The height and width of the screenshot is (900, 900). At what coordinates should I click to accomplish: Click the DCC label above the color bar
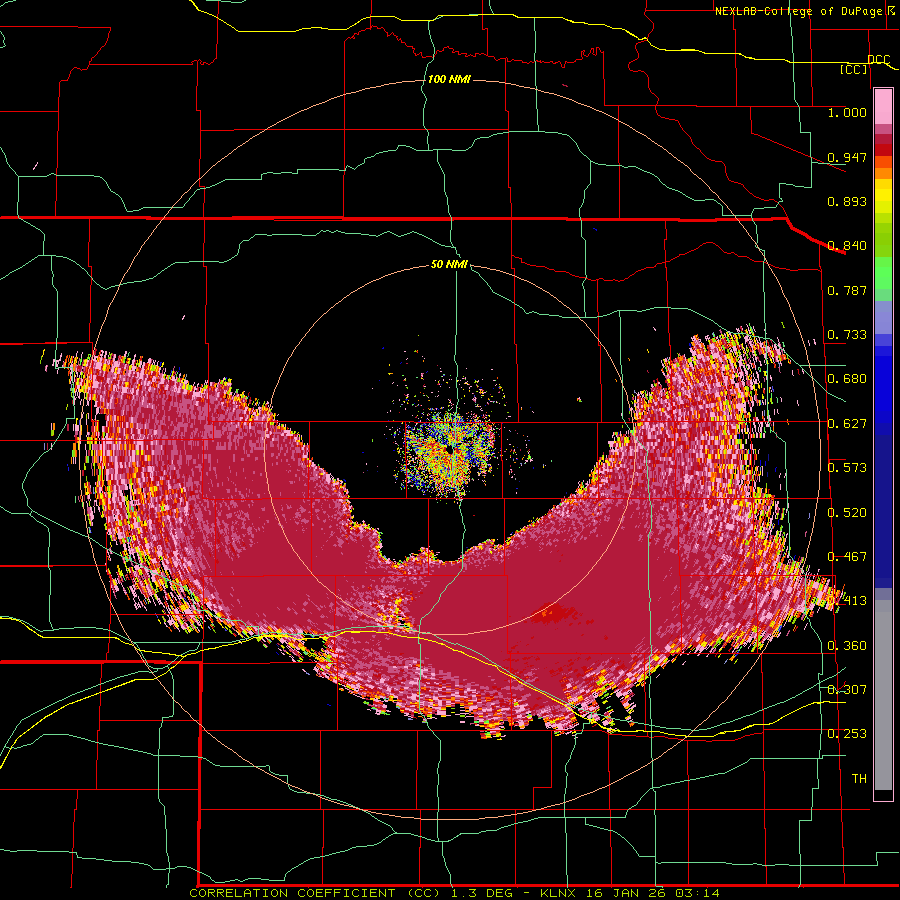(878, 59)
